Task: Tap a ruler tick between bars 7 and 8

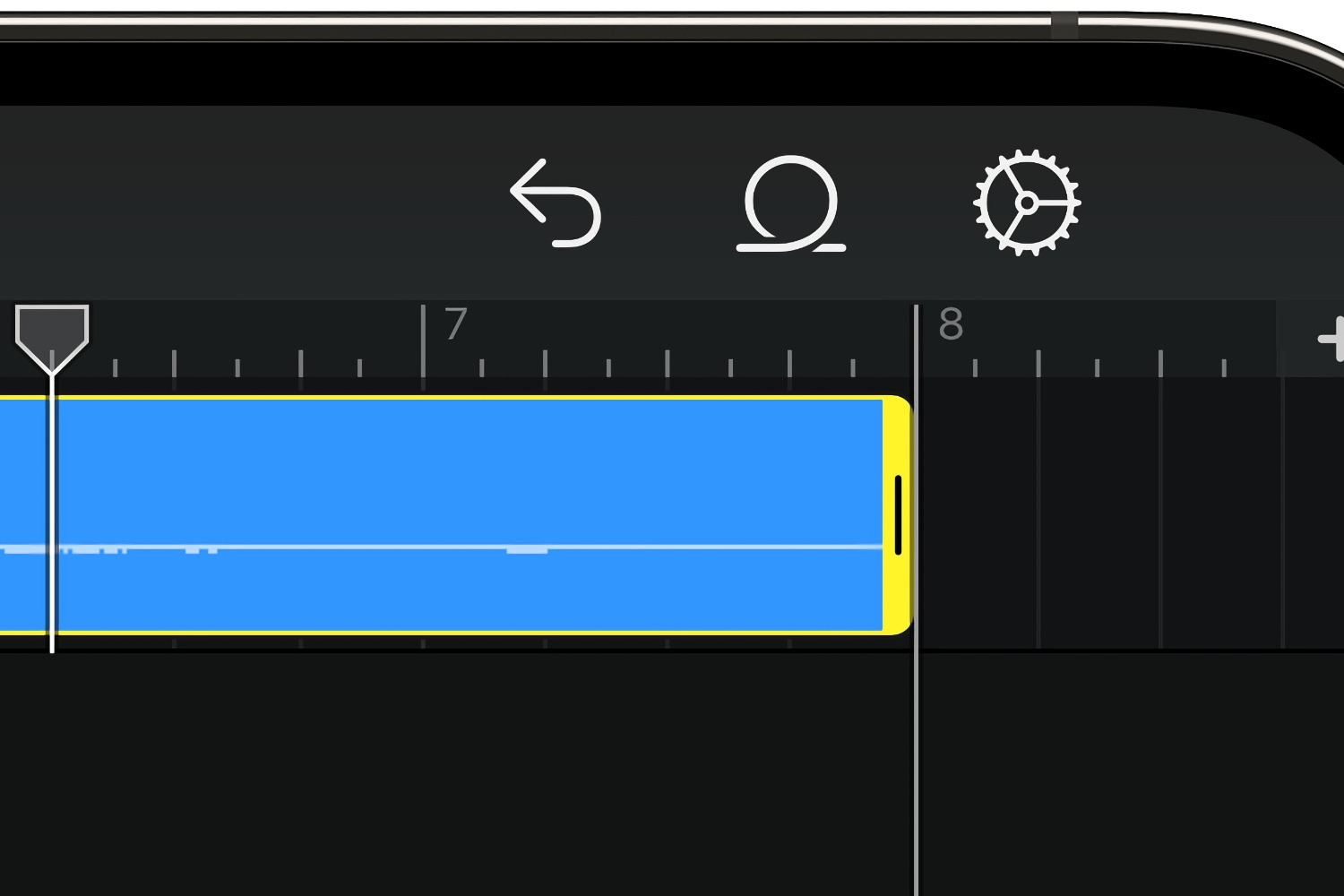Action: click(668, 358)
